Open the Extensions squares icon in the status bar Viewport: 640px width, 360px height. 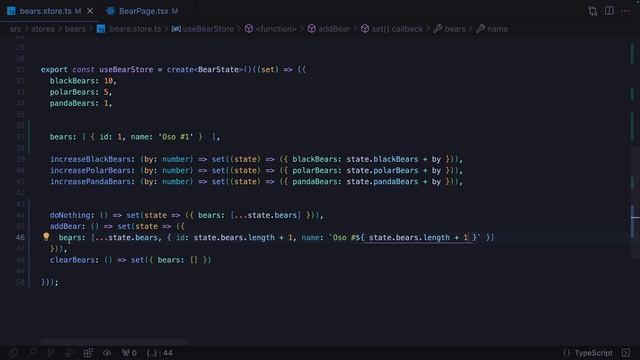88,353
